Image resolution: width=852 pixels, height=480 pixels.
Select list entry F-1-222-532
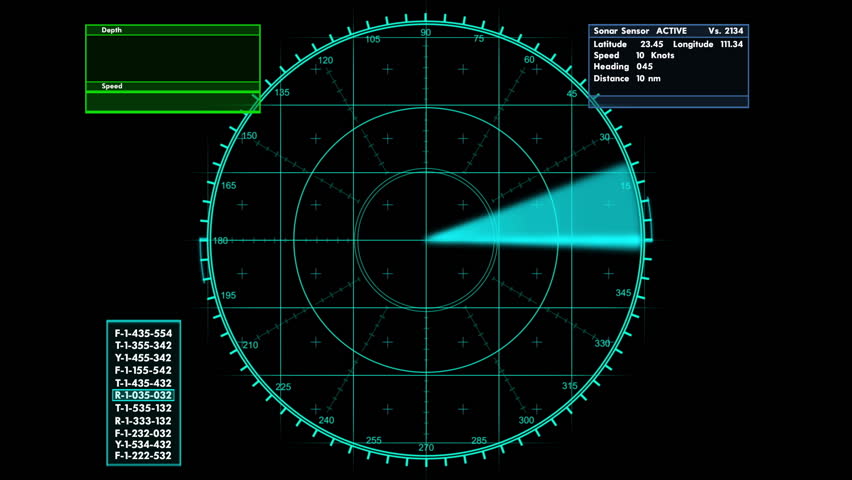143,456
